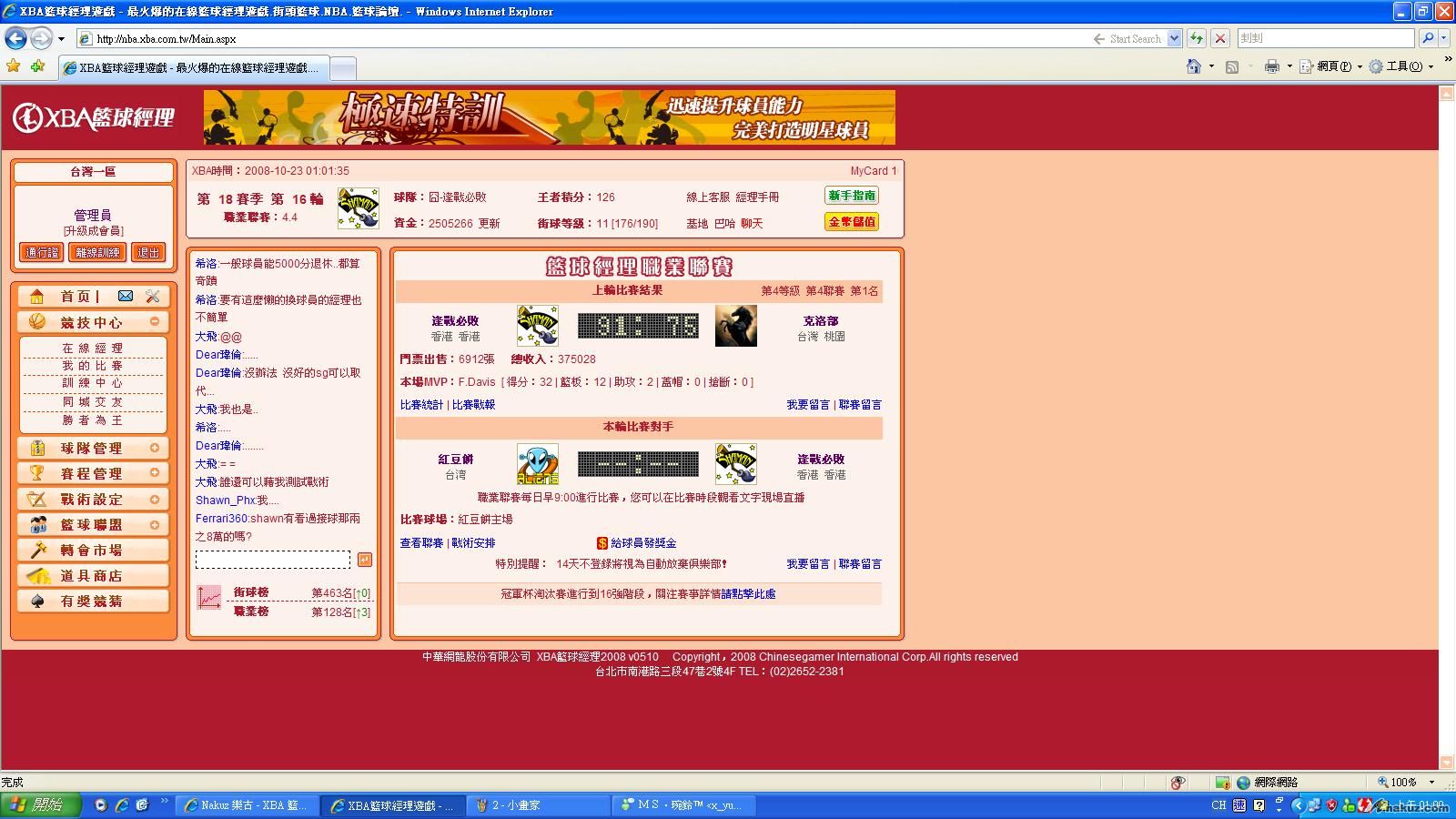Switch to 2 - 小畫家 taskbar window

click(x=538, y=805)
